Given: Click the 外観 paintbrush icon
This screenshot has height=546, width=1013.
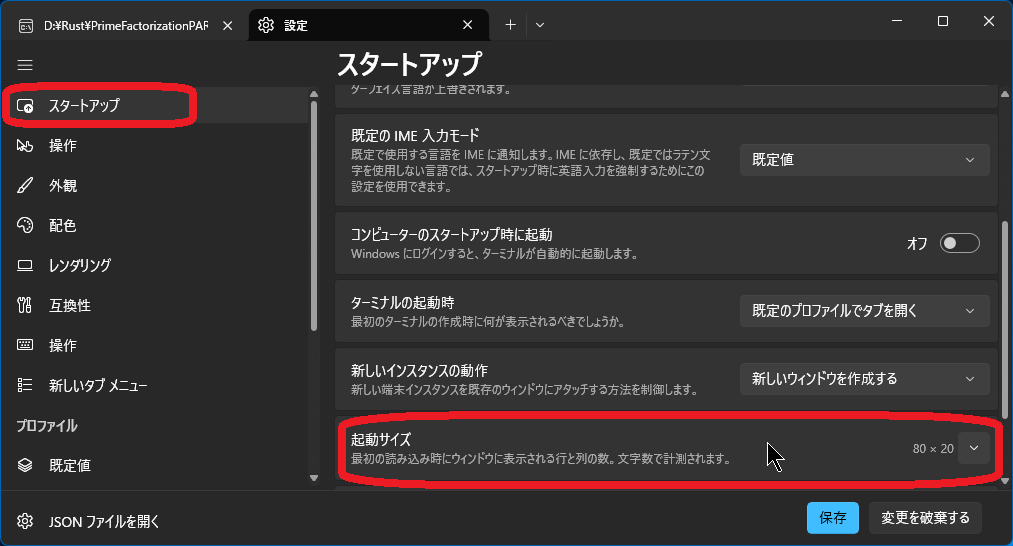Looking at the screenshot, I should click(26, 186).
